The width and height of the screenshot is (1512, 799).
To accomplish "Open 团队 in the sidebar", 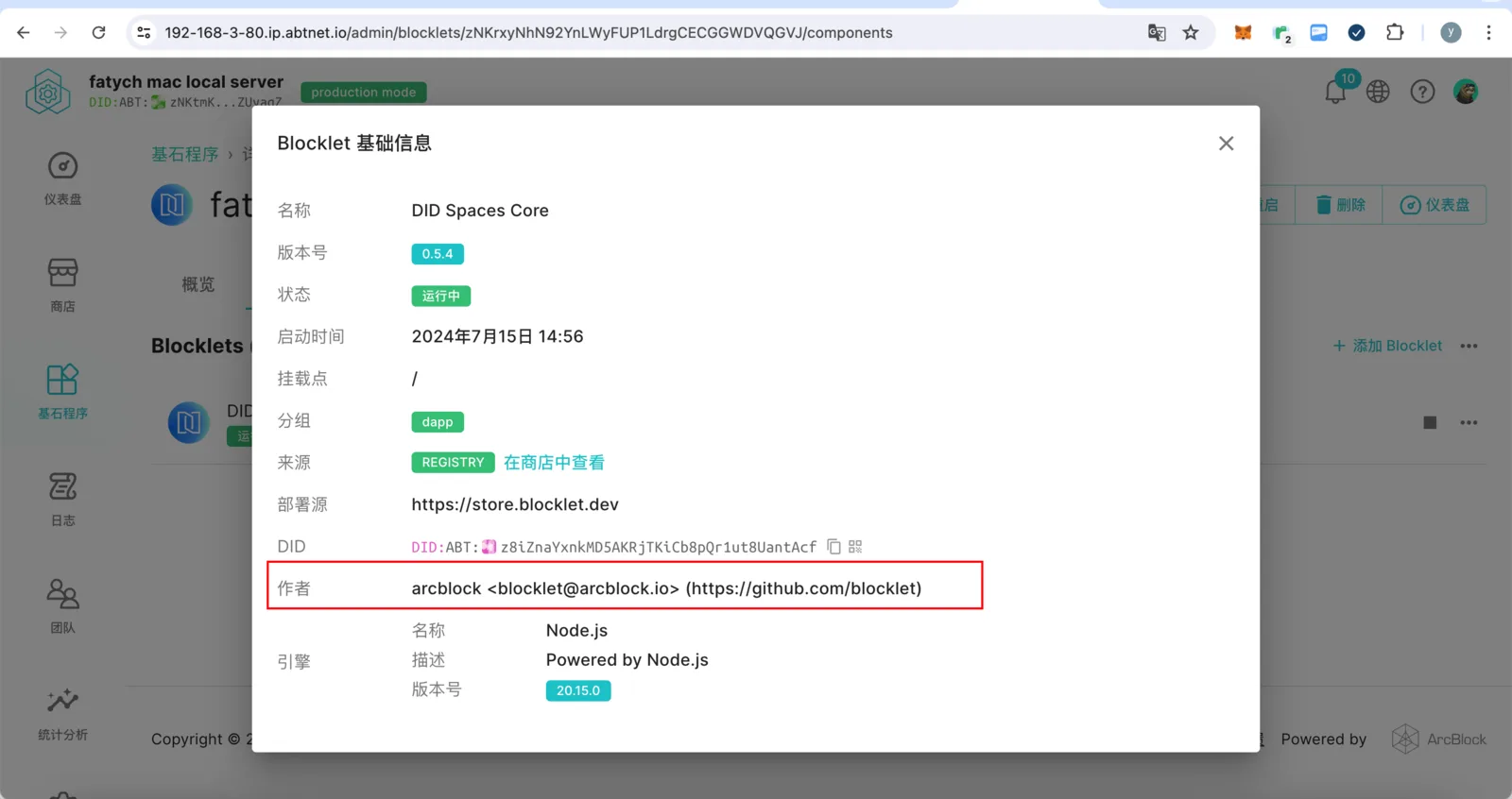I will tap(62, 605).
